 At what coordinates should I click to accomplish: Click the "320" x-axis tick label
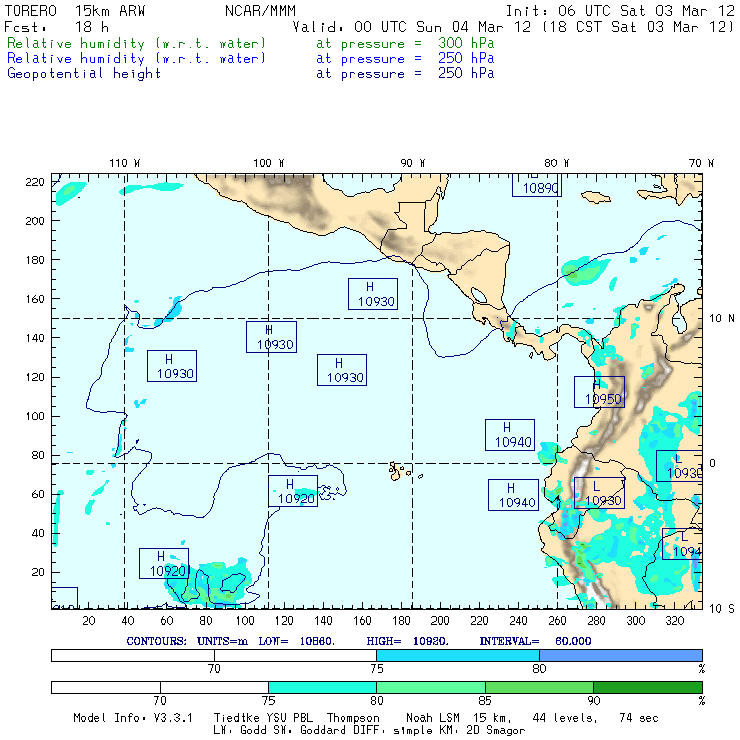[675, 621]
